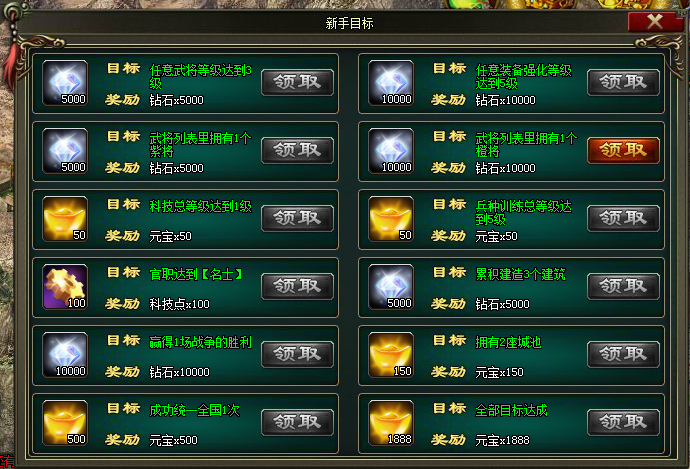Click 领取 button for 累积建造3个建筑
690x469 pixels.
tap(623, 286)
